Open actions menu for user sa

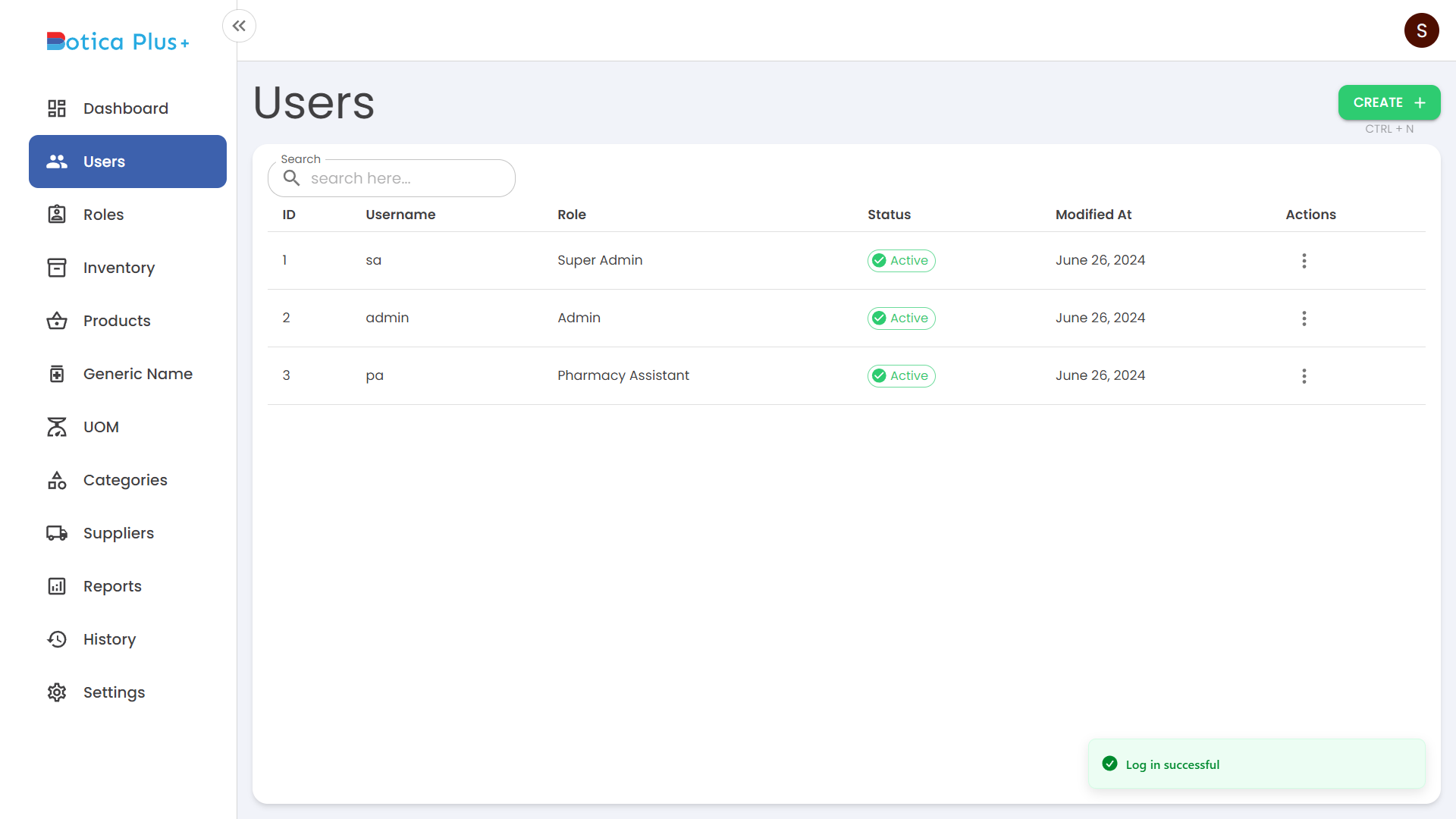tap(1304, 261)
